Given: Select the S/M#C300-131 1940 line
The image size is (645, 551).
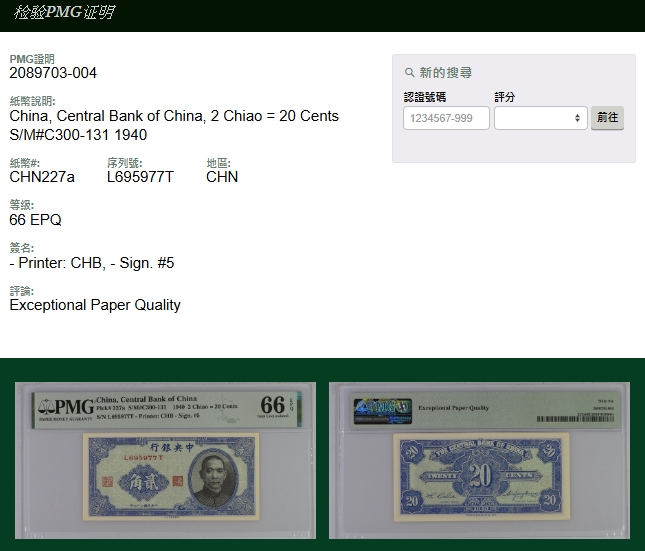Looking at the screenshot, I should click(x=78, y=135).
